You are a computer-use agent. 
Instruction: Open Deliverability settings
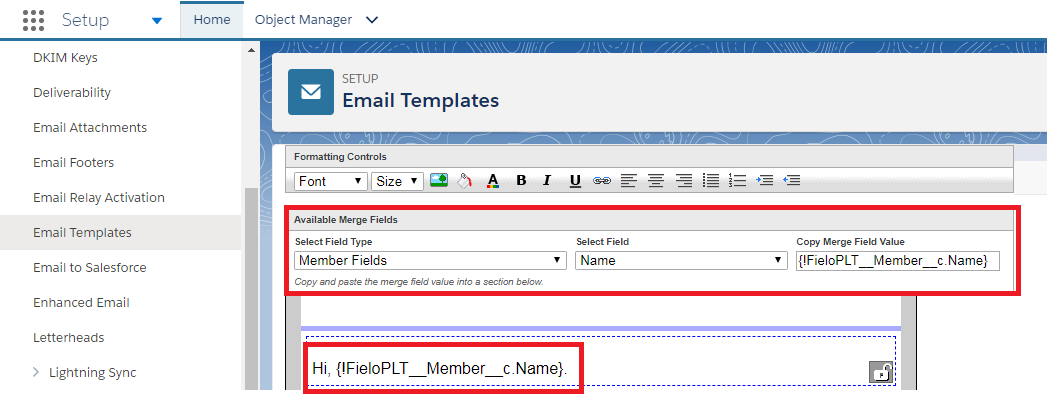[72, 92]
